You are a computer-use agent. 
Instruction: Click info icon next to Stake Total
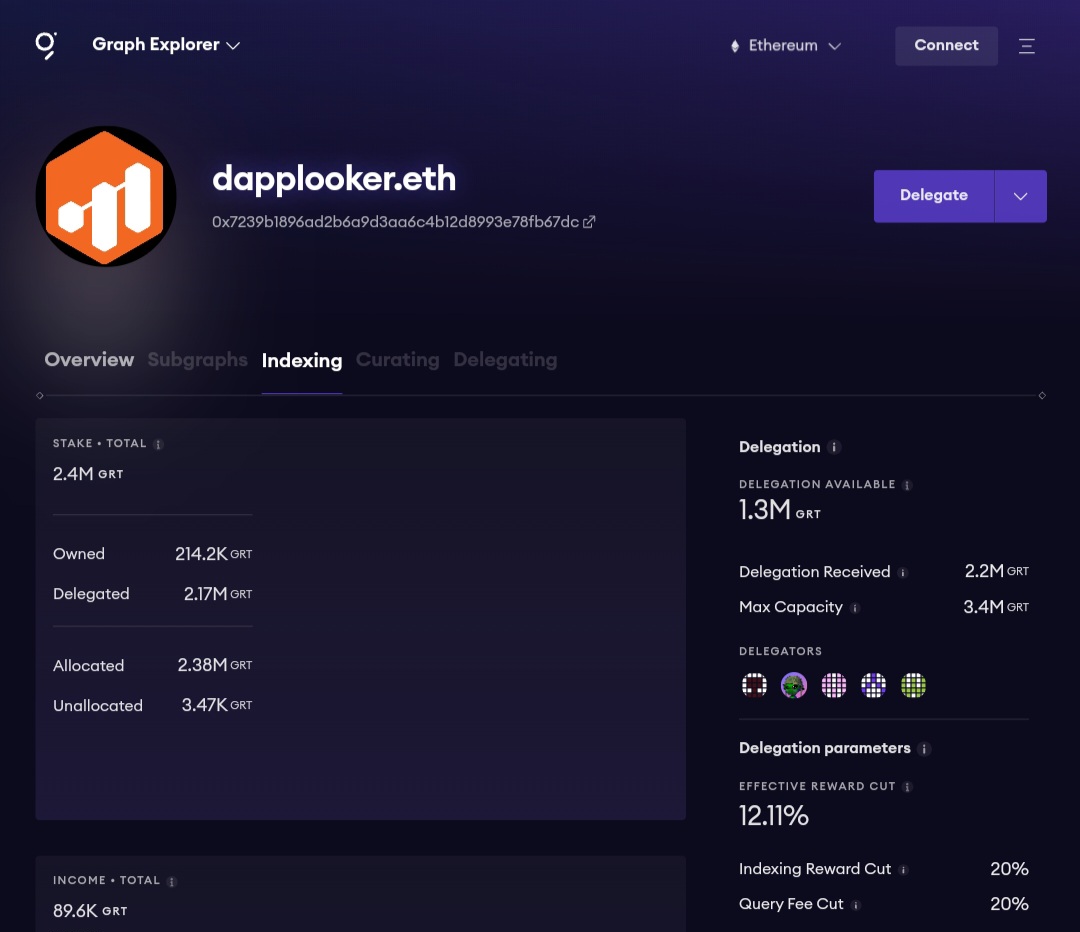[158, 444]
